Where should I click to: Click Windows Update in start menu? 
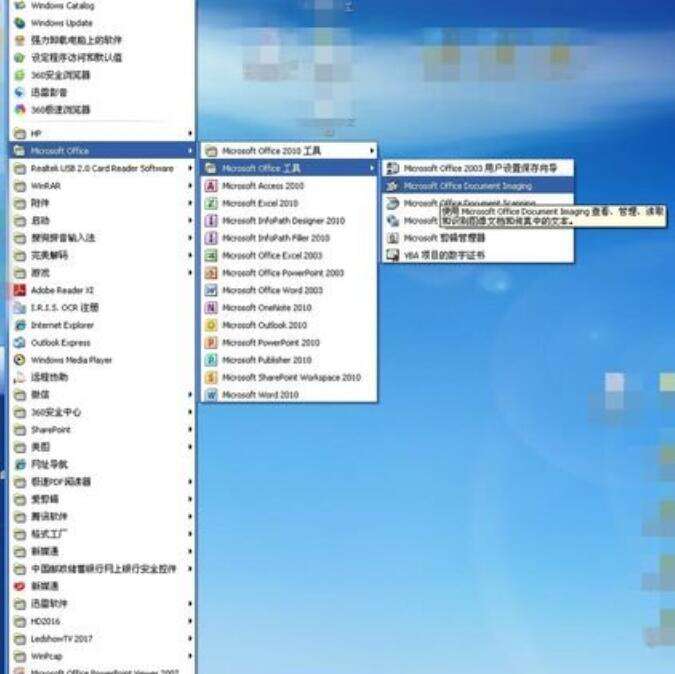102,23
